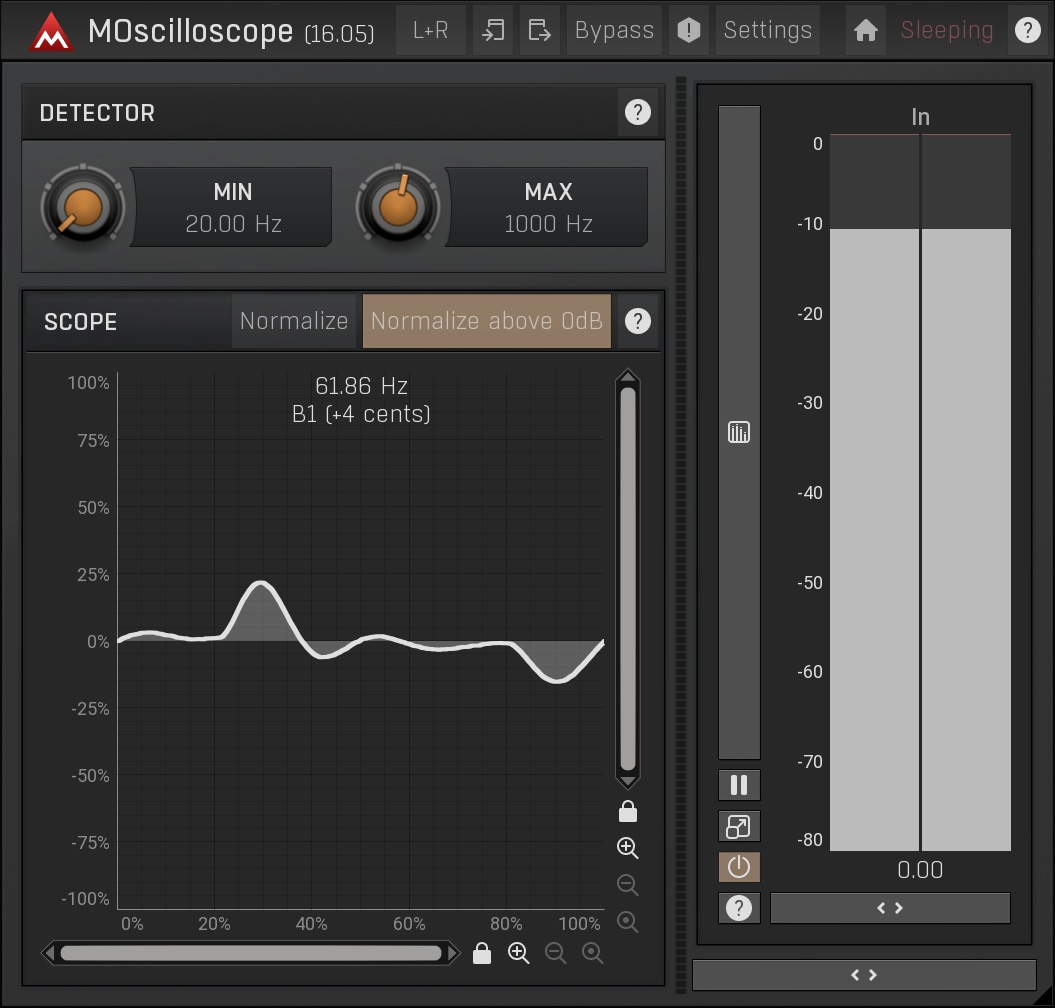Click the 0.00 meter peak value
This screenshot has height=1008, width=1055.
click(x=920, y=870)
